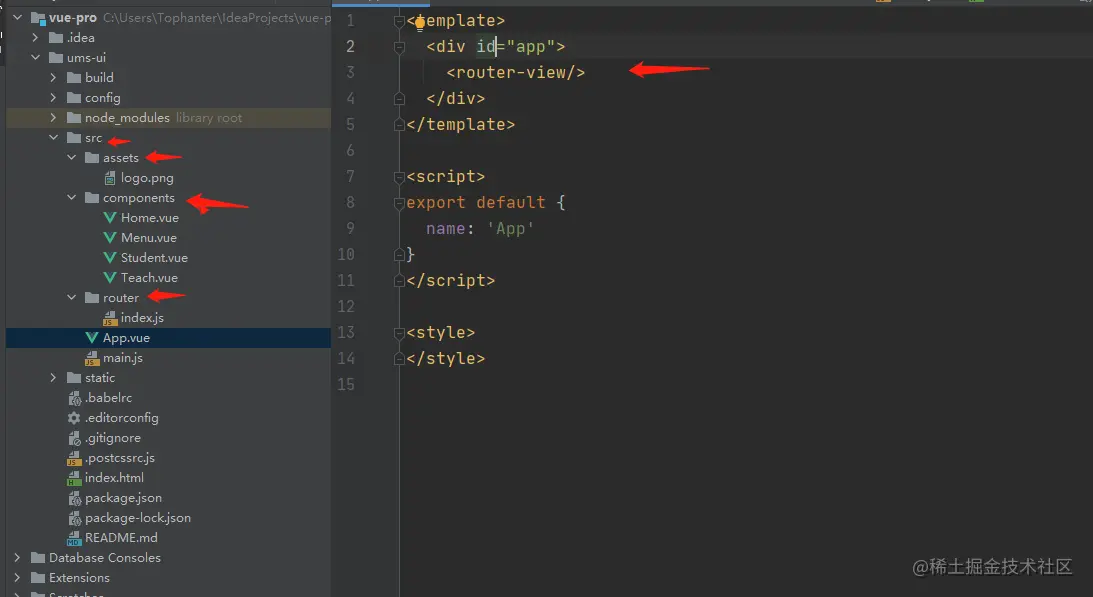Screen dimensions: 1093x597
Task: Collapse the vue-pro project root
Action: click(x=17, y=17)
